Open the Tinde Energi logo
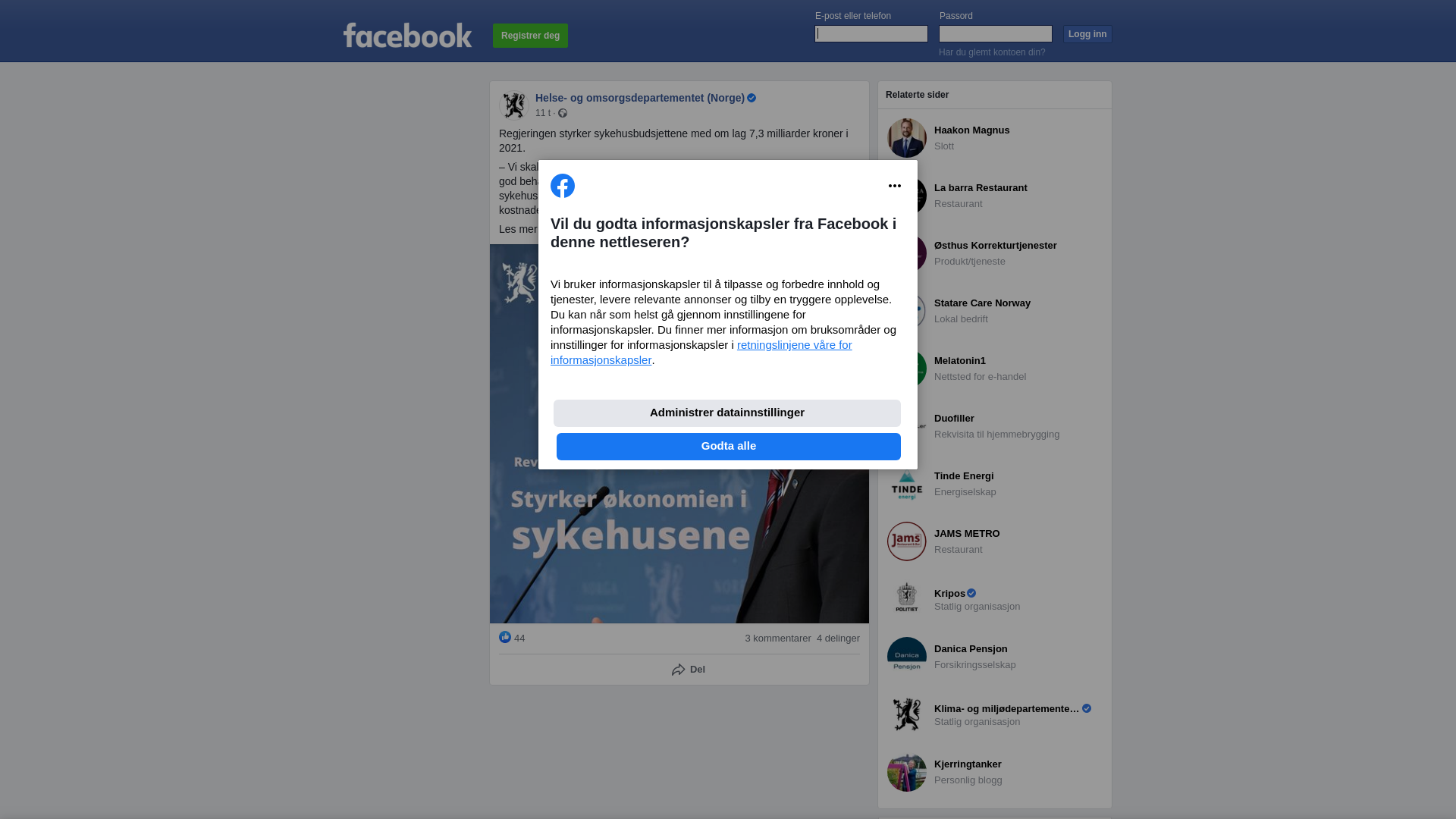The height and width of the screenshot is (819, 1456). pyautogui.click(x=907, y=484)
